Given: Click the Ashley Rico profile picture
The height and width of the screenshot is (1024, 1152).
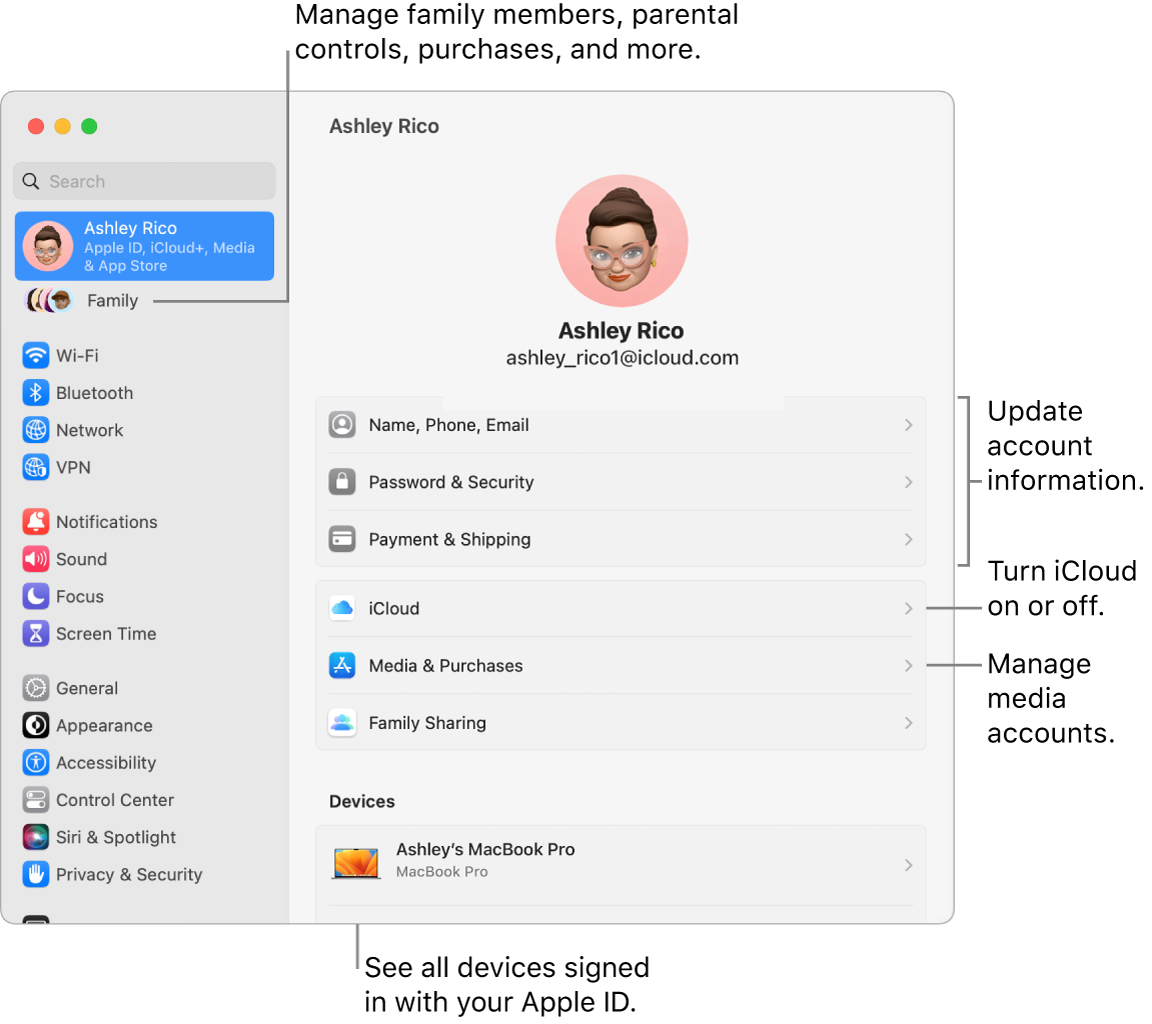Looking at the screenshot, I should click(620, 239).
